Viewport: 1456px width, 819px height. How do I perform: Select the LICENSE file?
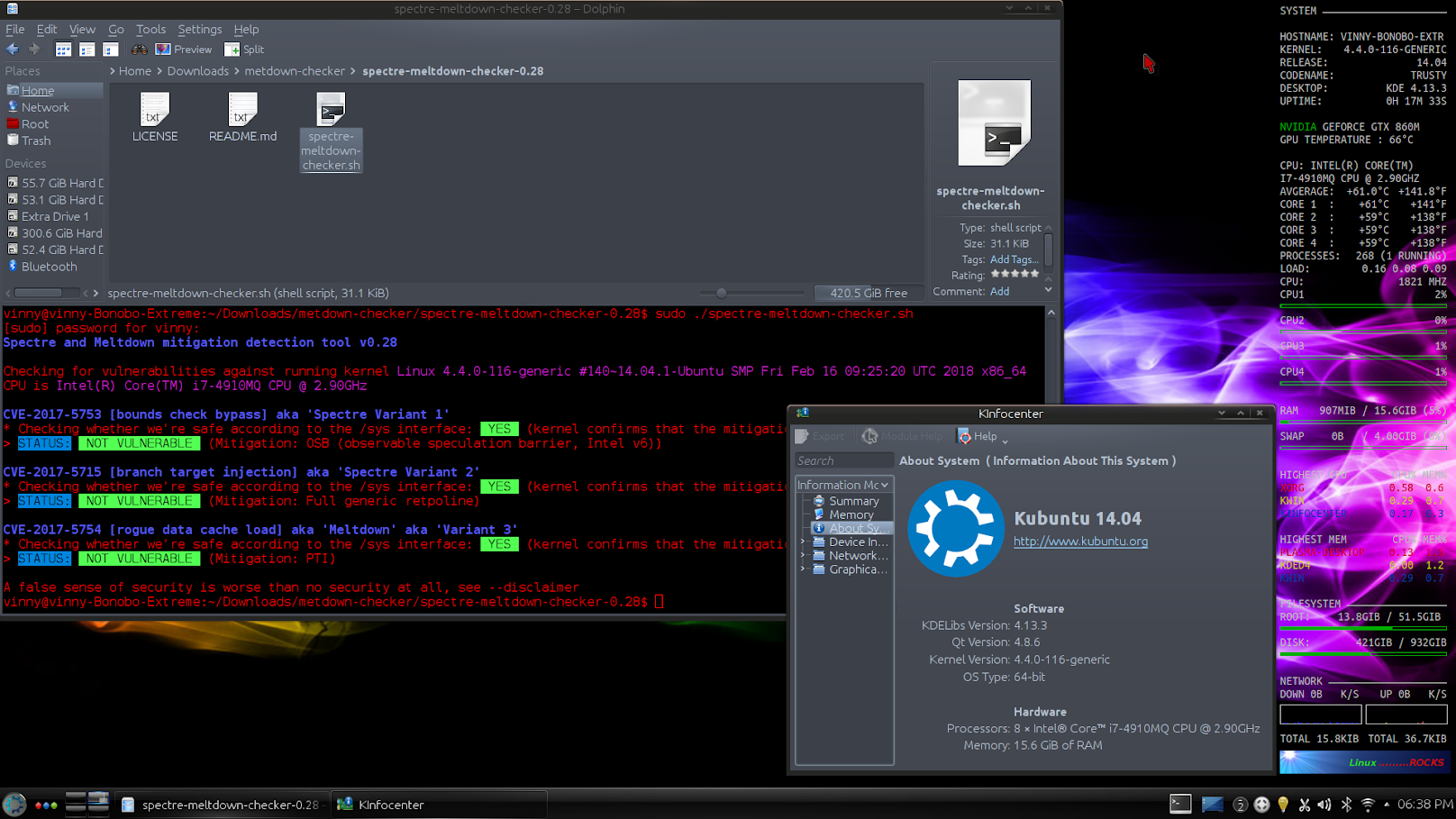[x=155, y=117]
